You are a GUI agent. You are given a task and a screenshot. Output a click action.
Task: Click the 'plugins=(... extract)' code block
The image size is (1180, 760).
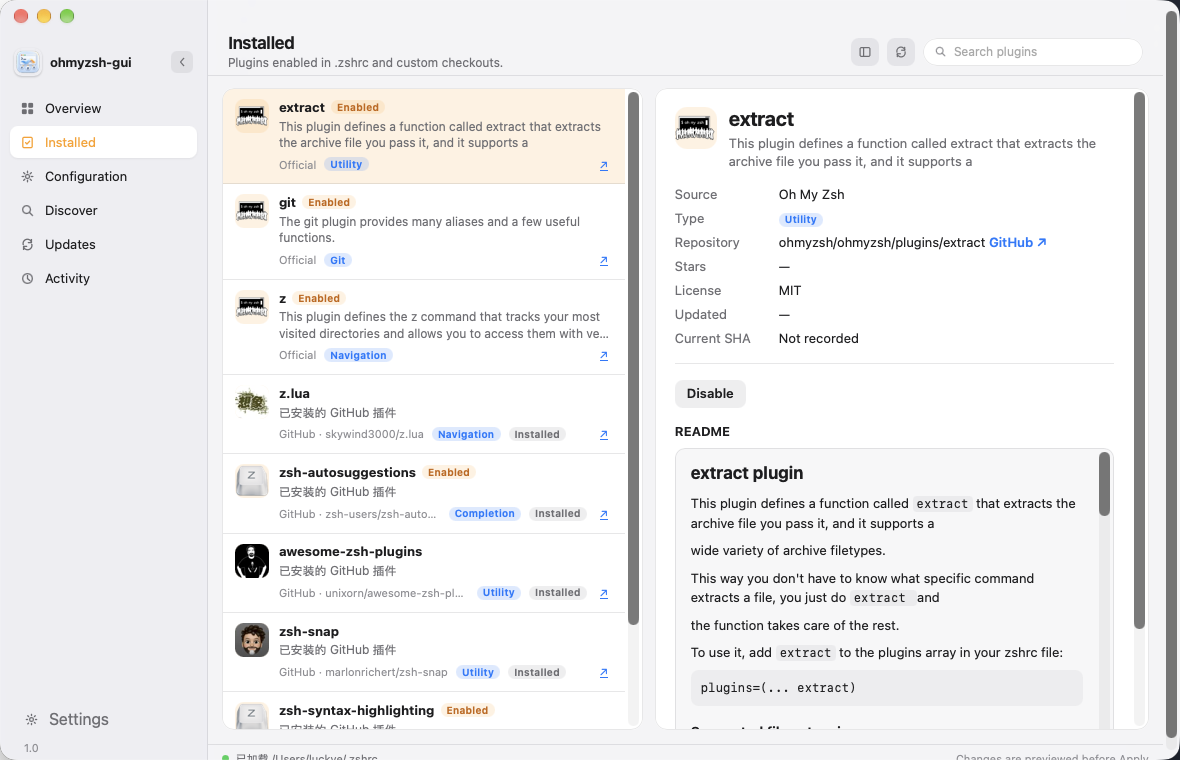(x=887, y=688)
